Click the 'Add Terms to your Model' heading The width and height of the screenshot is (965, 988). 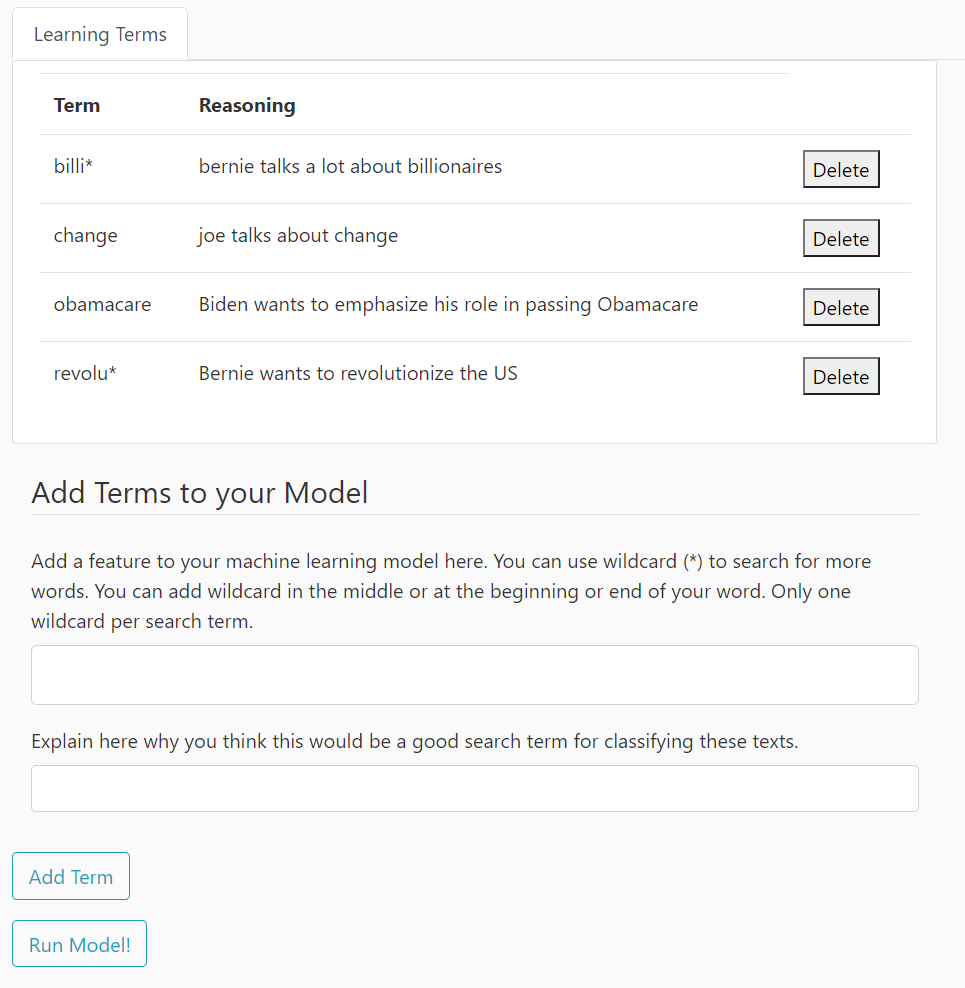pyautogui.click(x=200, y=493)
